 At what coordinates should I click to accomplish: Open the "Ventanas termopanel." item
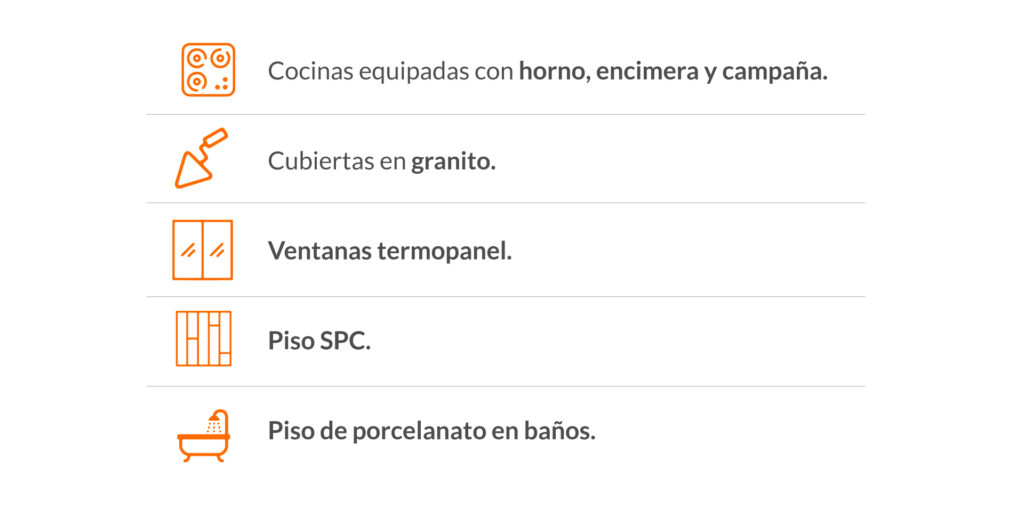click(x=390, y=251)
